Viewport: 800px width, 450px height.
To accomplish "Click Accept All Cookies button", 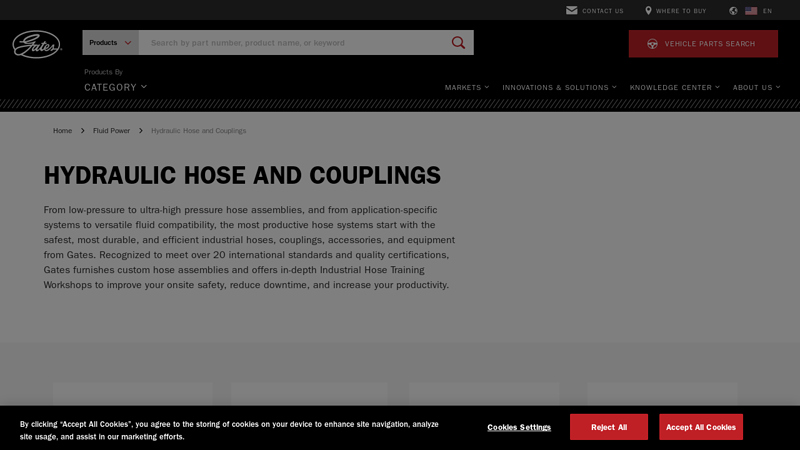I will [701, 427].
